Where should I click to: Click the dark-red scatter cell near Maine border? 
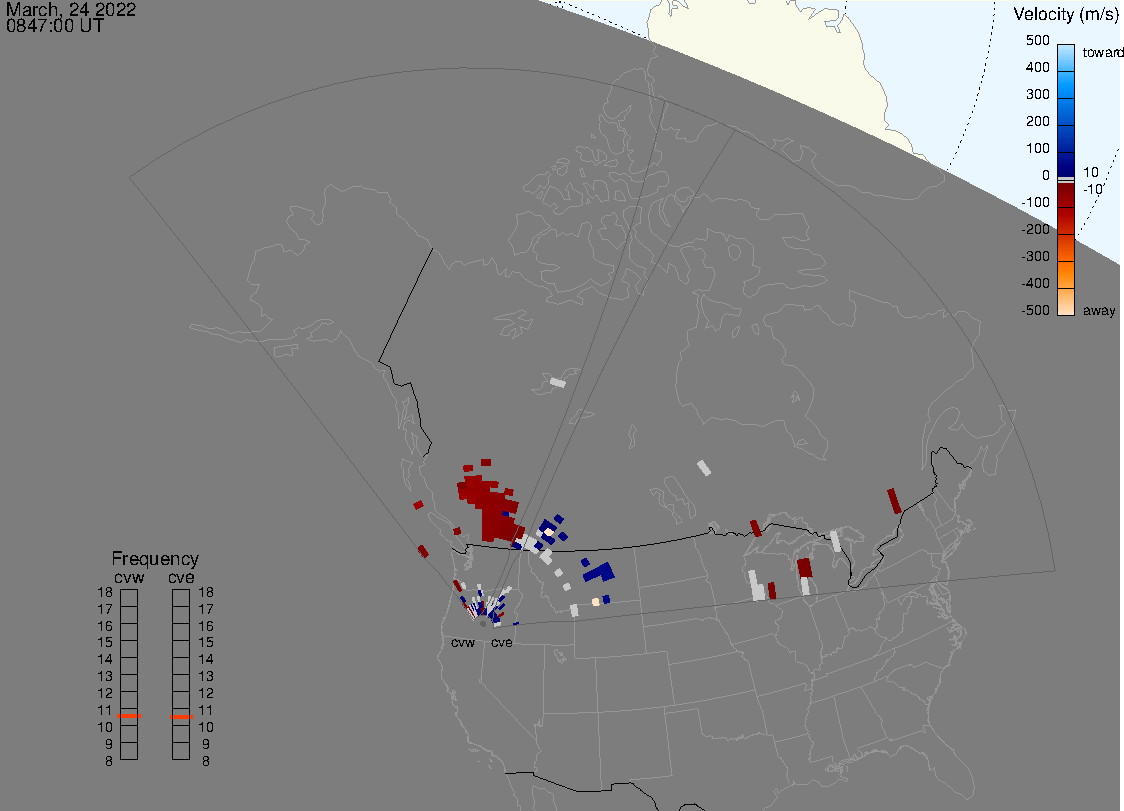click(894, 501)
